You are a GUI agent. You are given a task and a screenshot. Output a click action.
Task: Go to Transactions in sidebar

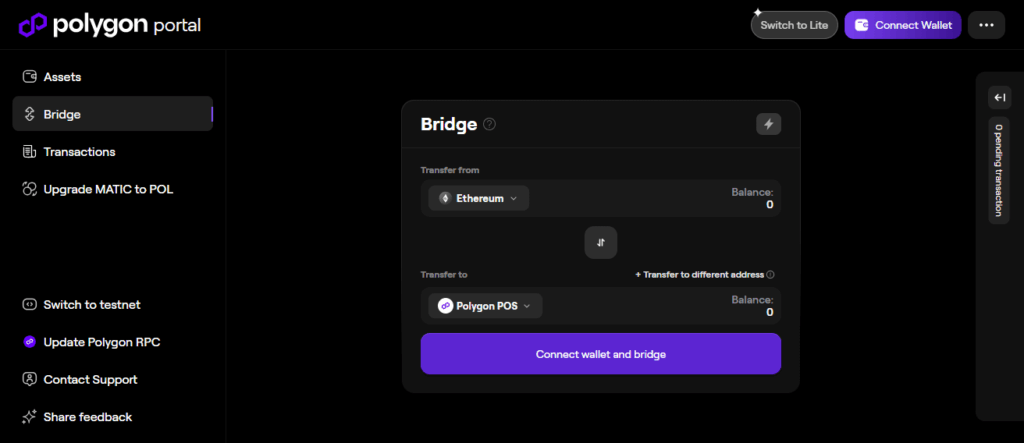(x=79, y=152)
